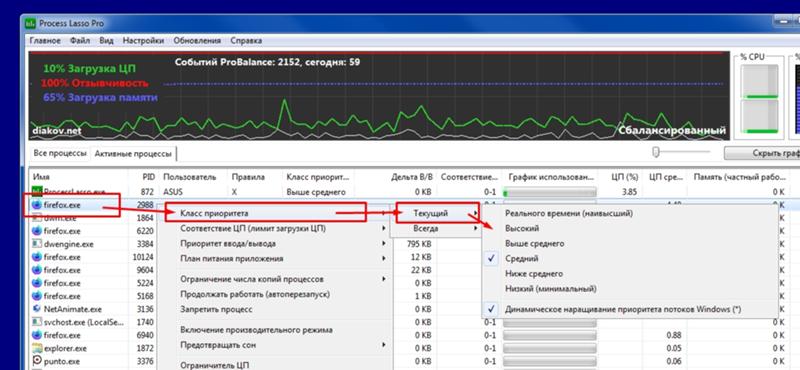Click the firefox.exe icon with PID 10124
Image resolution: width=800 pixels, height=370 pixels.
tap(37, 257)
